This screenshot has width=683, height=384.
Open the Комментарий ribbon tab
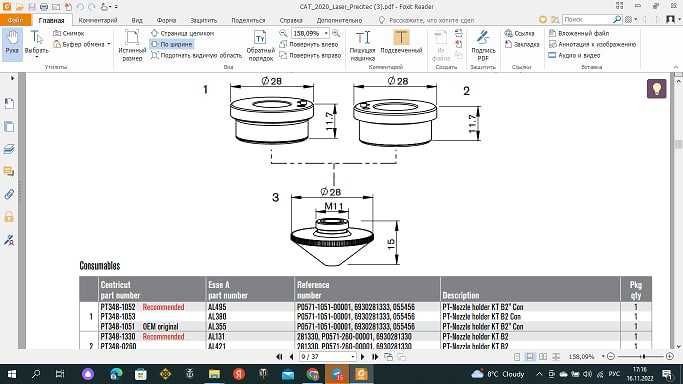tap(98, 20)
